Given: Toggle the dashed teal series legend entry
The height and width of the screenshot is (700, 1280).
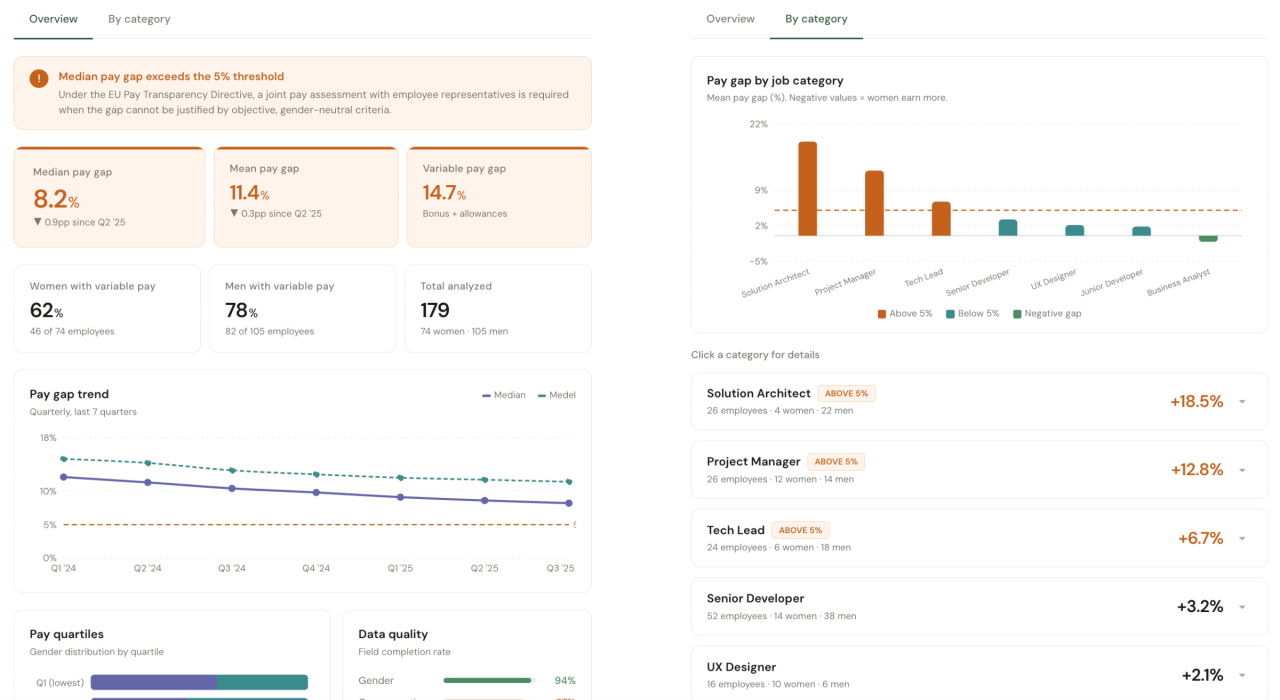Looking at the screenshot, I should pyautogui.click(x=557, y=395).
